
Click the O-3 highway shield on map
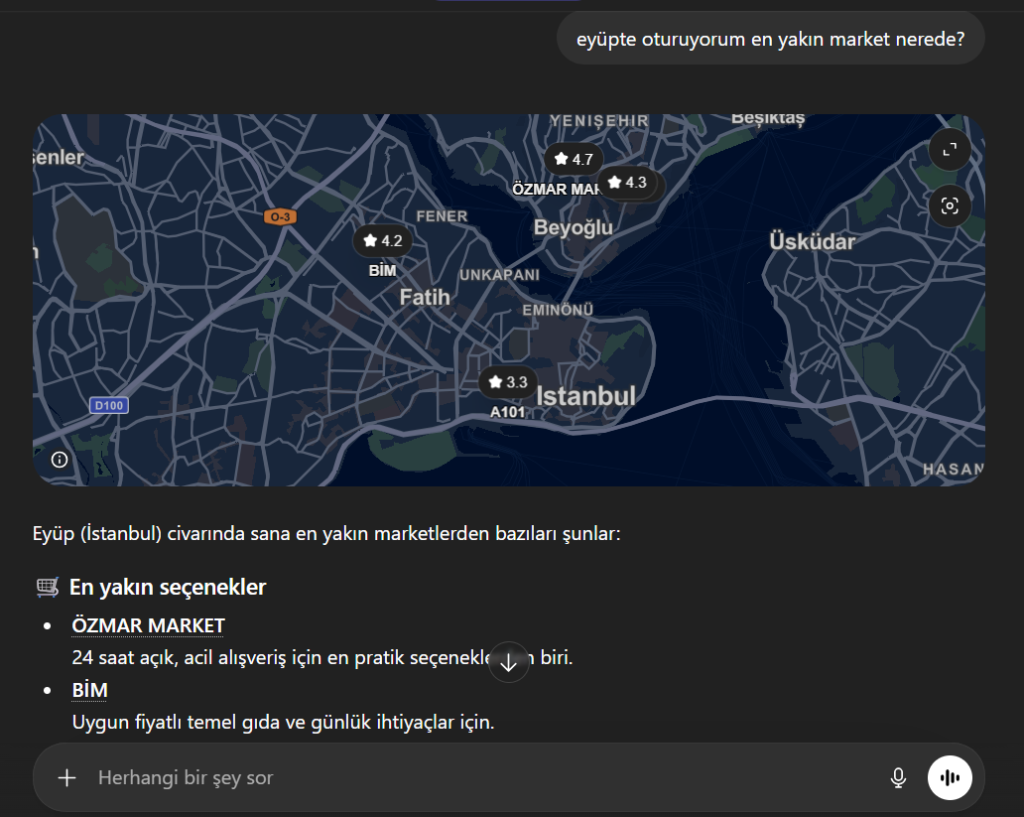pyautogui.click(x=279, y=215)
